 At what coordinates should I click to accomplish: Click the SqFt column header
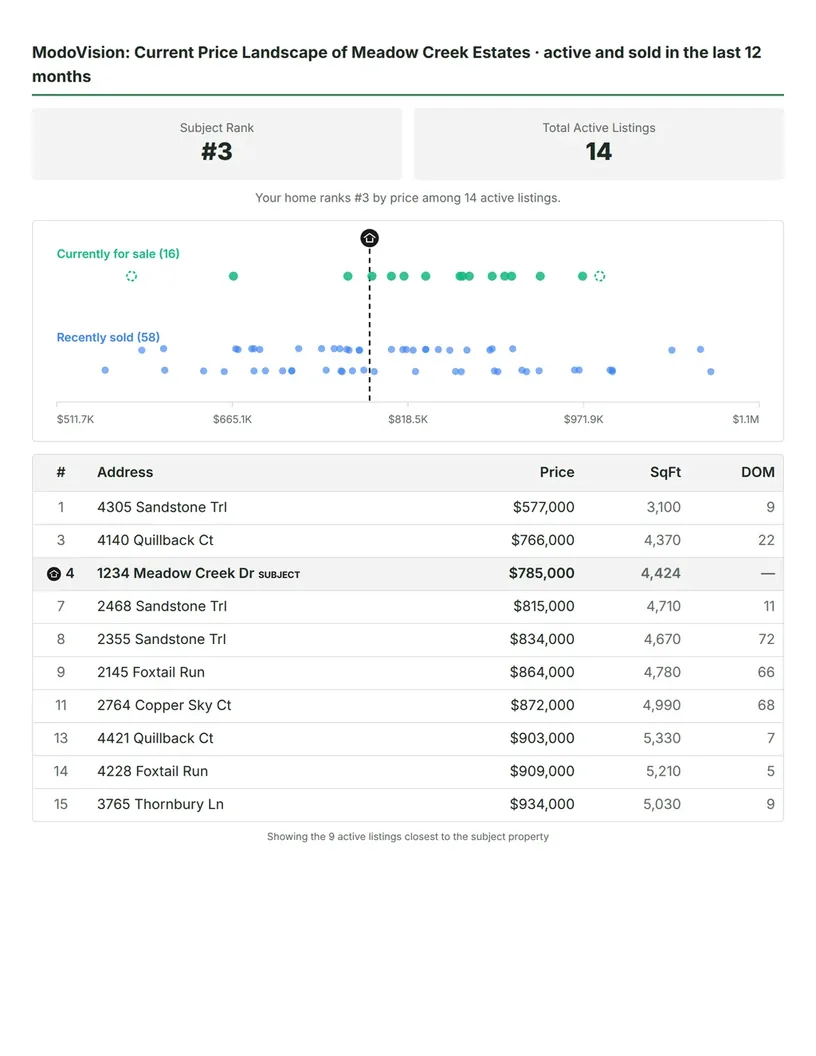coord(665,473)
